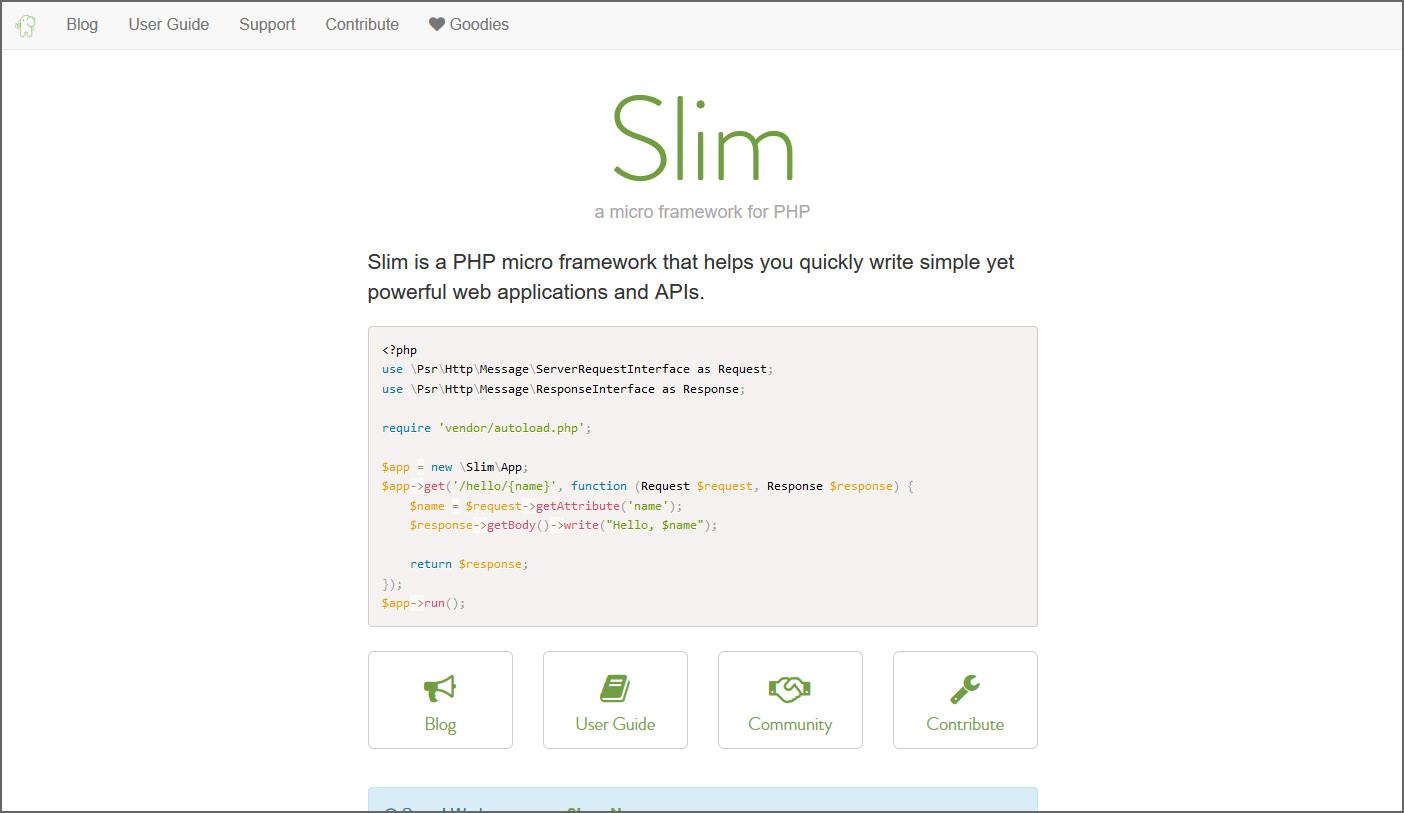Click the 'a micro framework for PHP' tagline
The image size is (1404, 813).
point(702,212)
